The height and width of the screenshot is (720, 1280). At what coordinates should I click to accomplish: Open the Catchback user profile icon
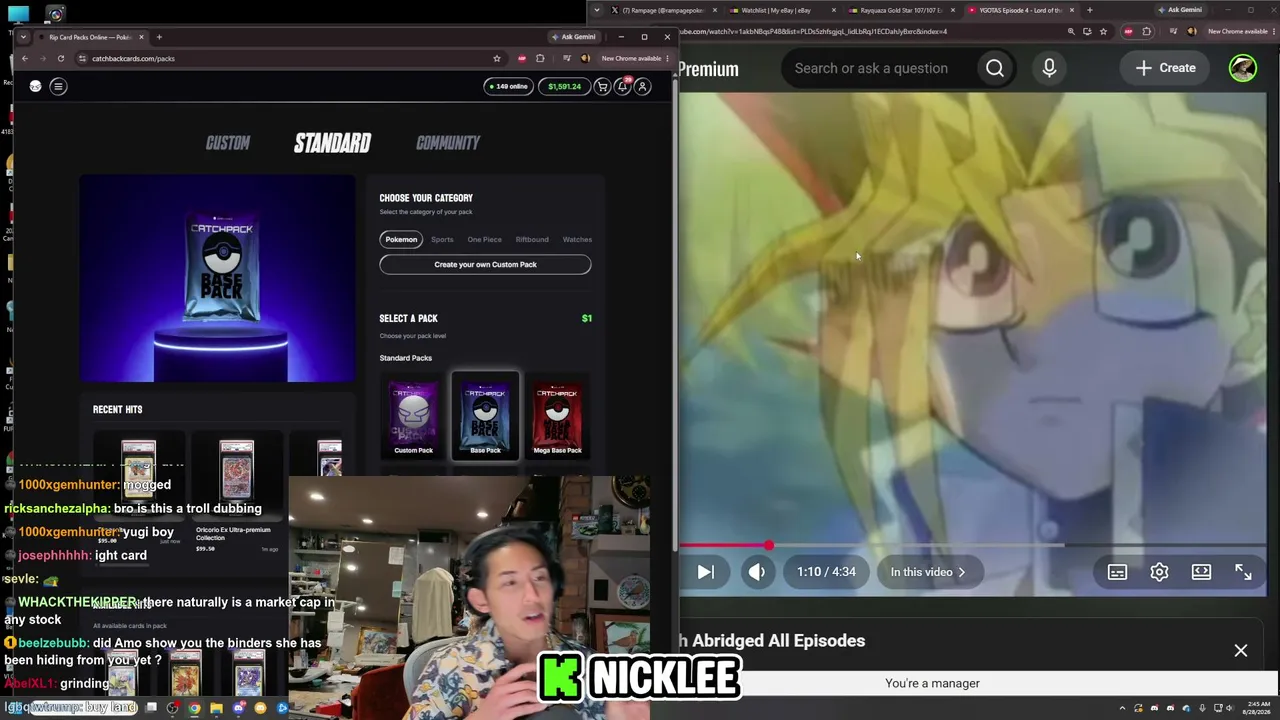643,87
